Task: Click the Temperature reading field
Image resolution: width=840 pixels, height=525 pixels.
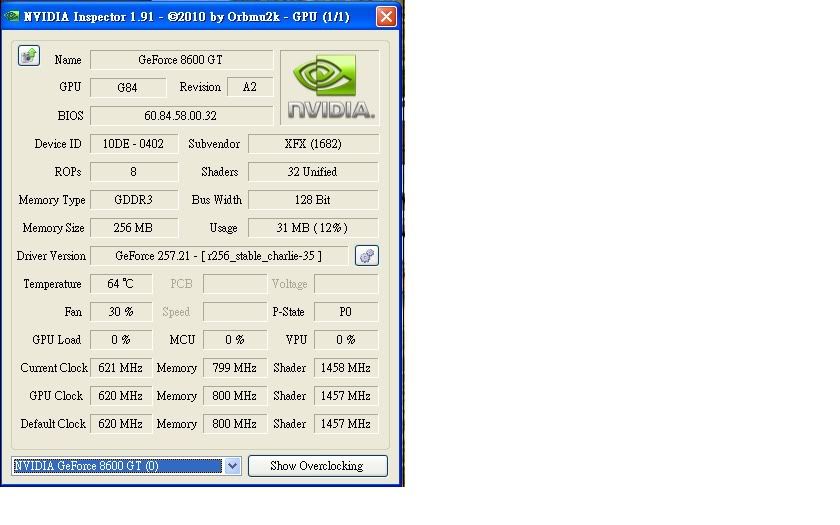Action: pos(121,284)
